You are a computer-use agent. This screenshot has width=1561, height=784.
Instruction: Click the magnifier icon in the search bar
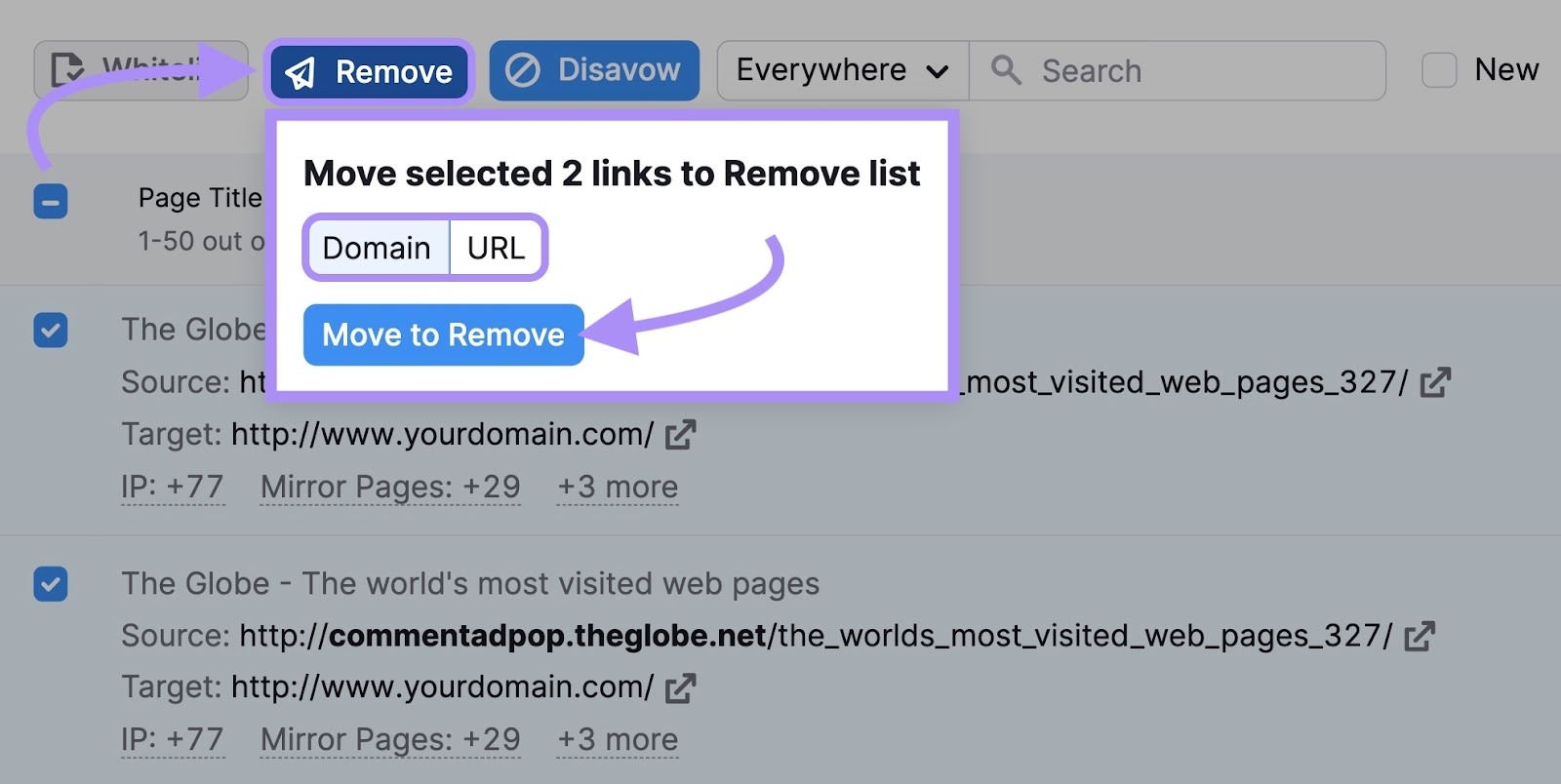point(1006,70)
